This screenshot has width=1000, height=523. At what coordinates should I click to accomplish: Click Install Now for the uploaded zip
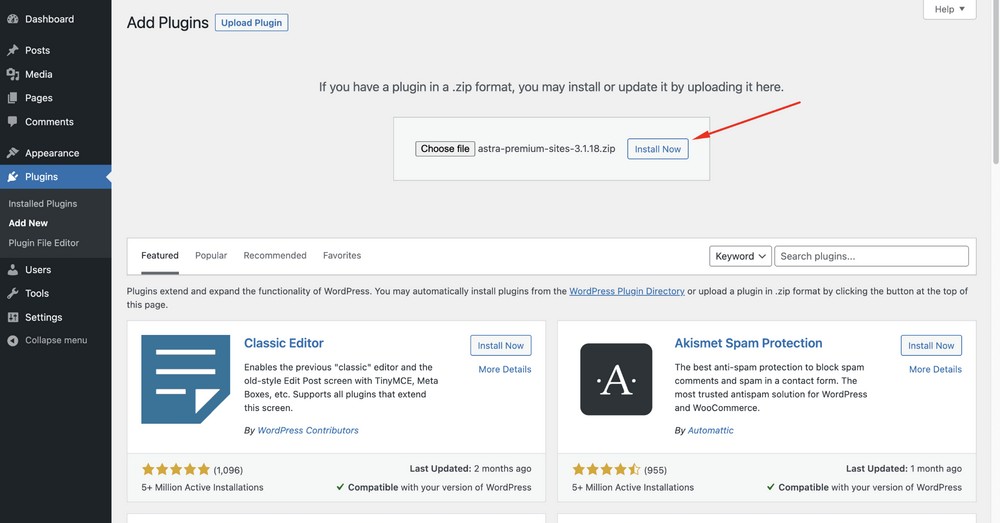(658, 149)
